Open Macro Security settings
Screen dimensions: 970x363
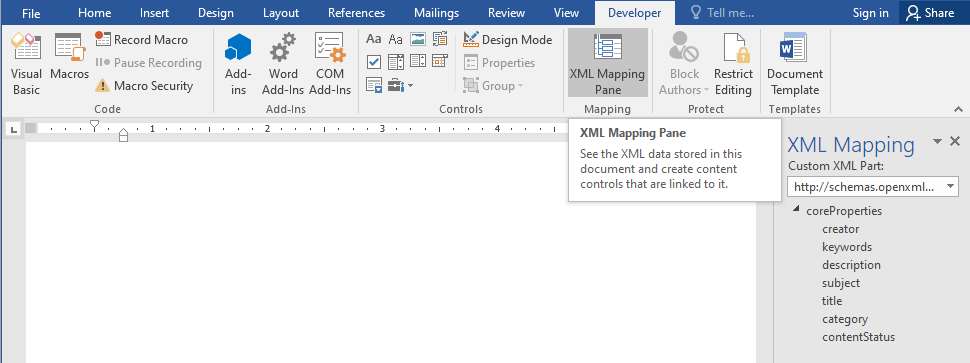point(144,86)
